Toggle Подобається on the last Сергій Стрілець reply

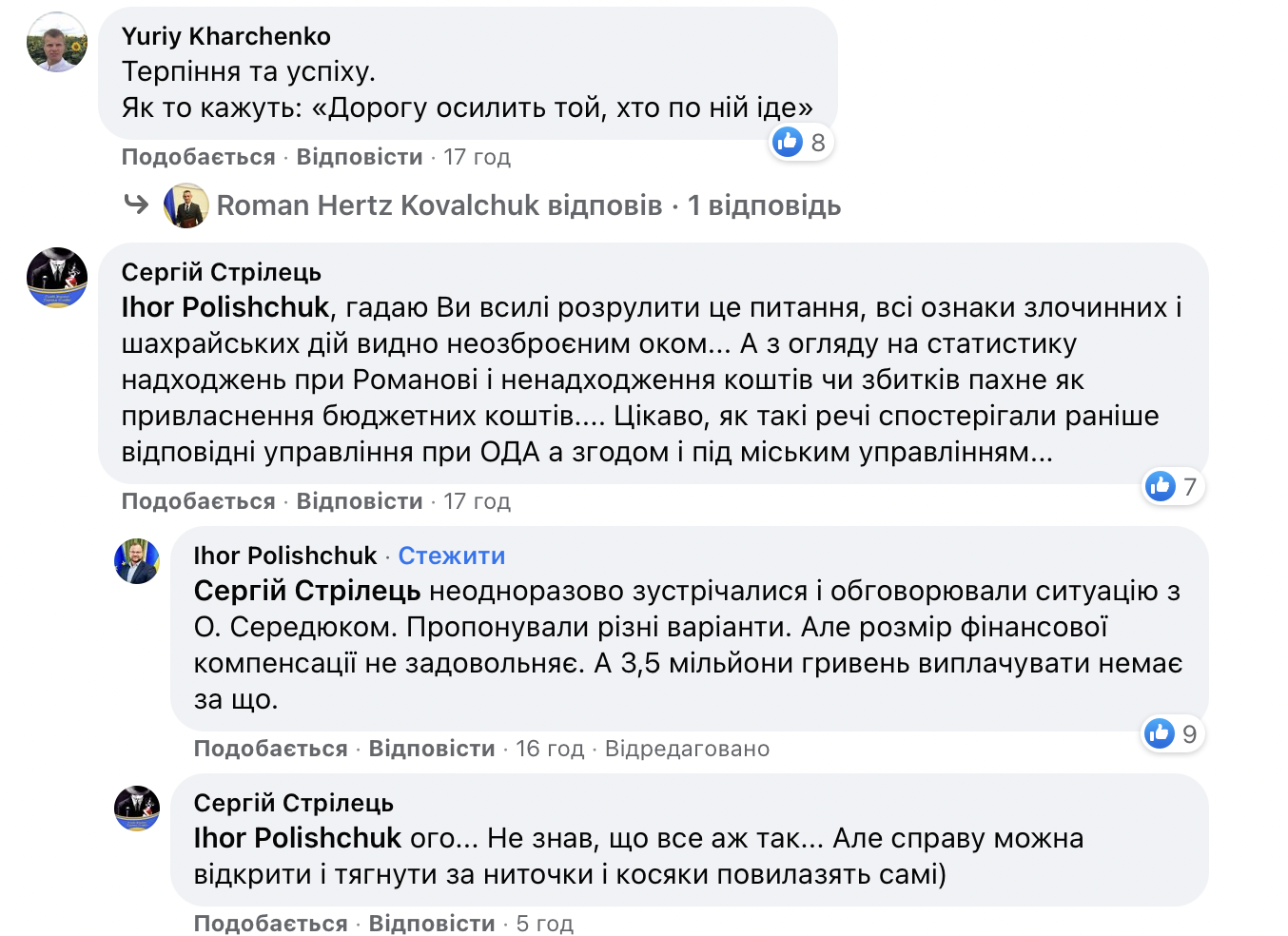270,924
